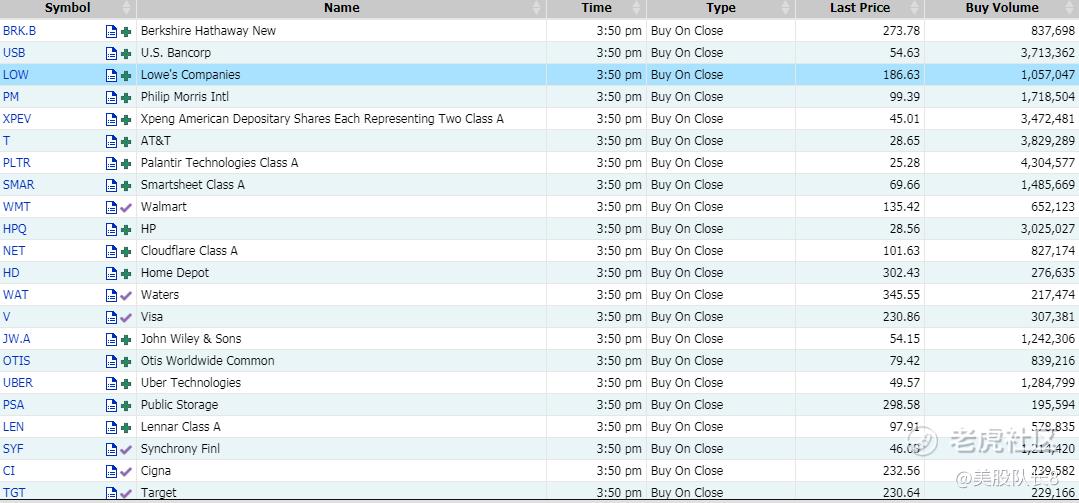Add HPQ using the green plus icon
The image size is (1079, 503).
126,230
